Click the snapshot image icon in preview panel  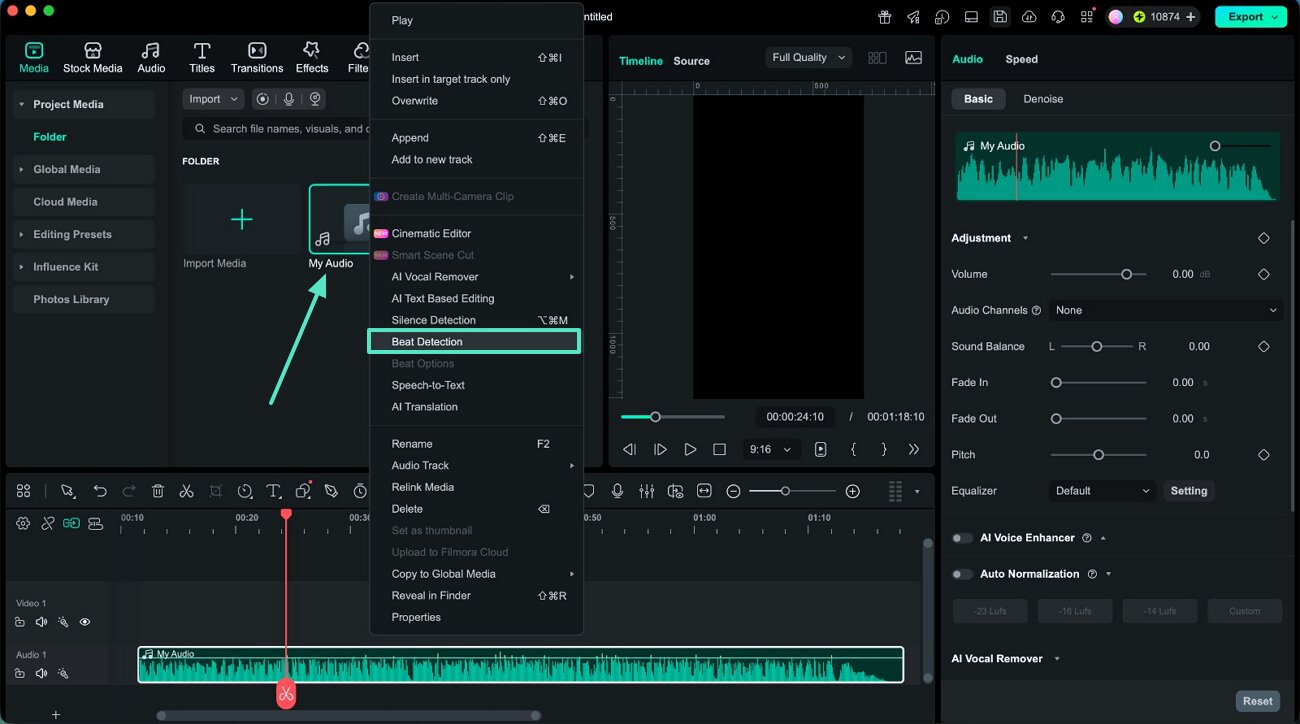point(913,58)
